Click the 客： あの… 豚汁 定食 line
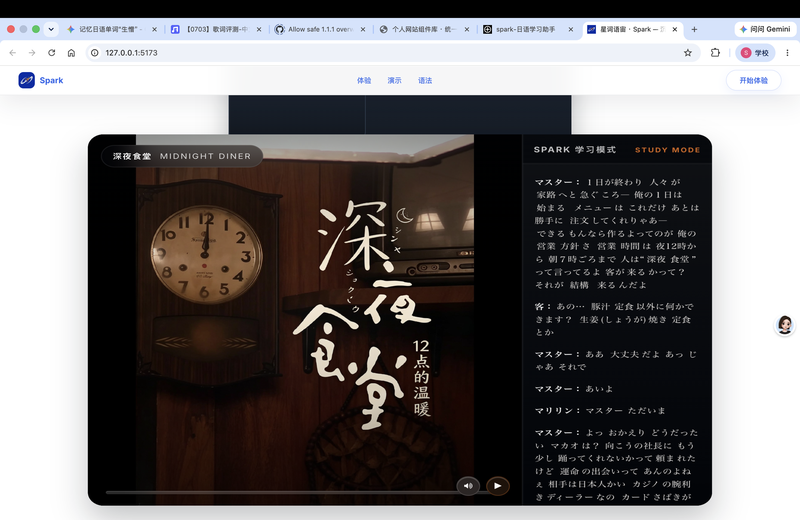800x520 pixels. tap(615, 319)
